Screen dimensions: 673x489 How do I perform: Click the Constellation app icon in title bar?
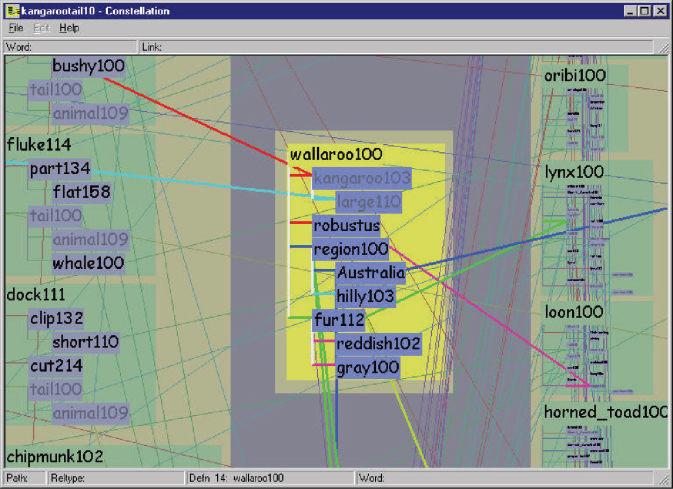[x=11, y=10]
